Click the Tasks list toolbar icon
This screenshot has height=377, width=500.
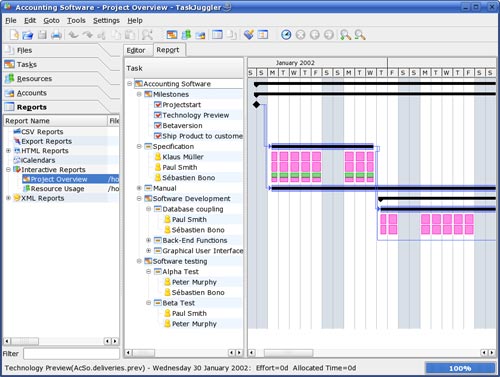[x=172, y=35]
